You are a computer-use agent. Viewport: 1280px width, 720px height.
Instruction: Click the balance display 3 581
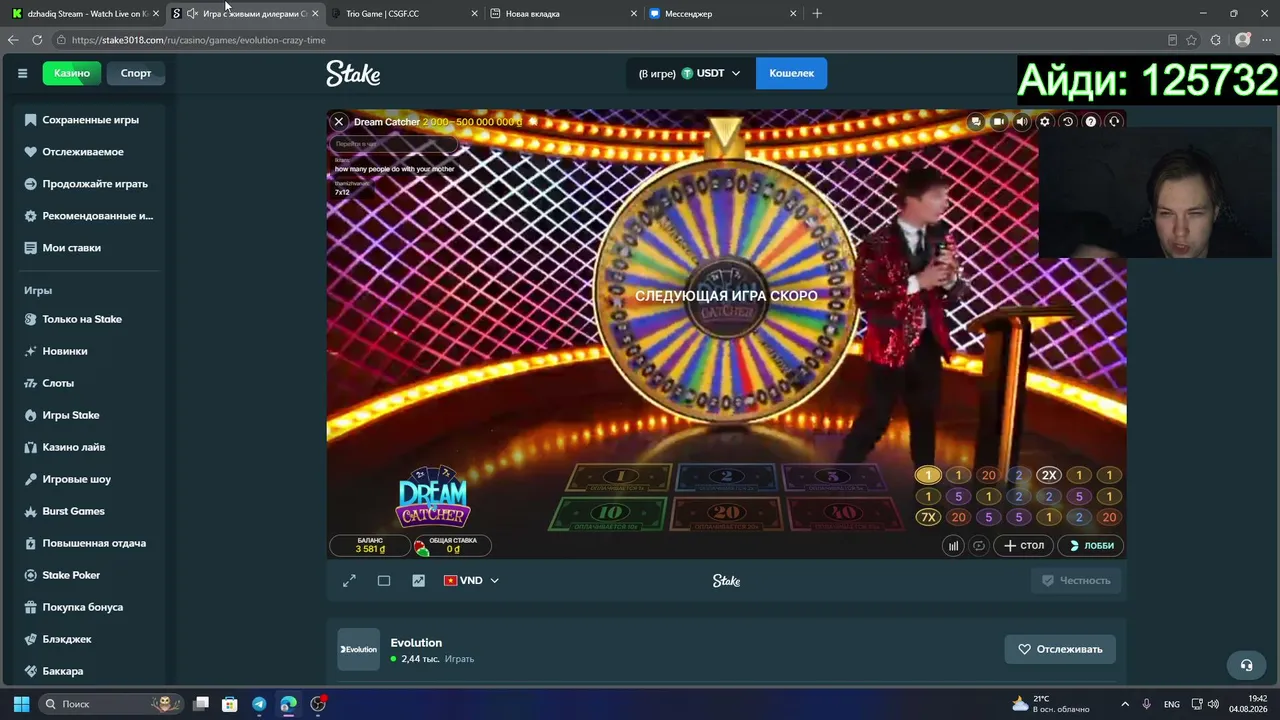tap(369, 545)
